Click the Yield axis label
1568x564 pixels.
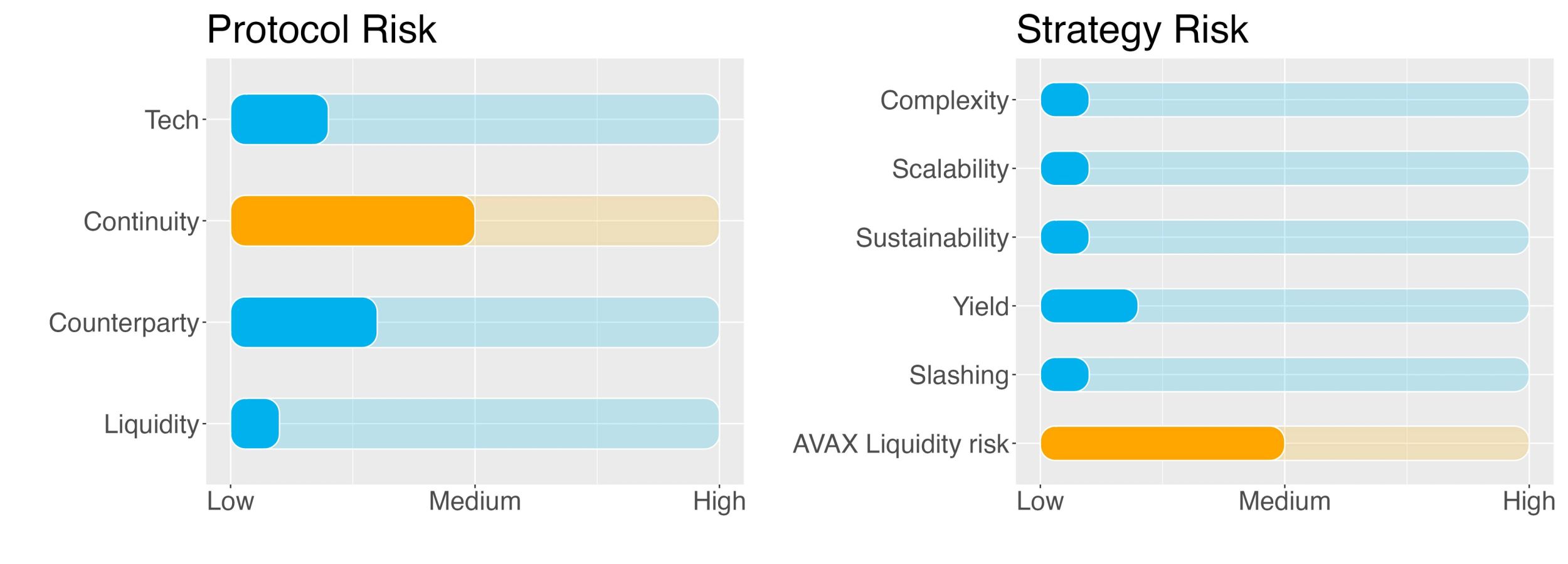click(x=981, y=306)
